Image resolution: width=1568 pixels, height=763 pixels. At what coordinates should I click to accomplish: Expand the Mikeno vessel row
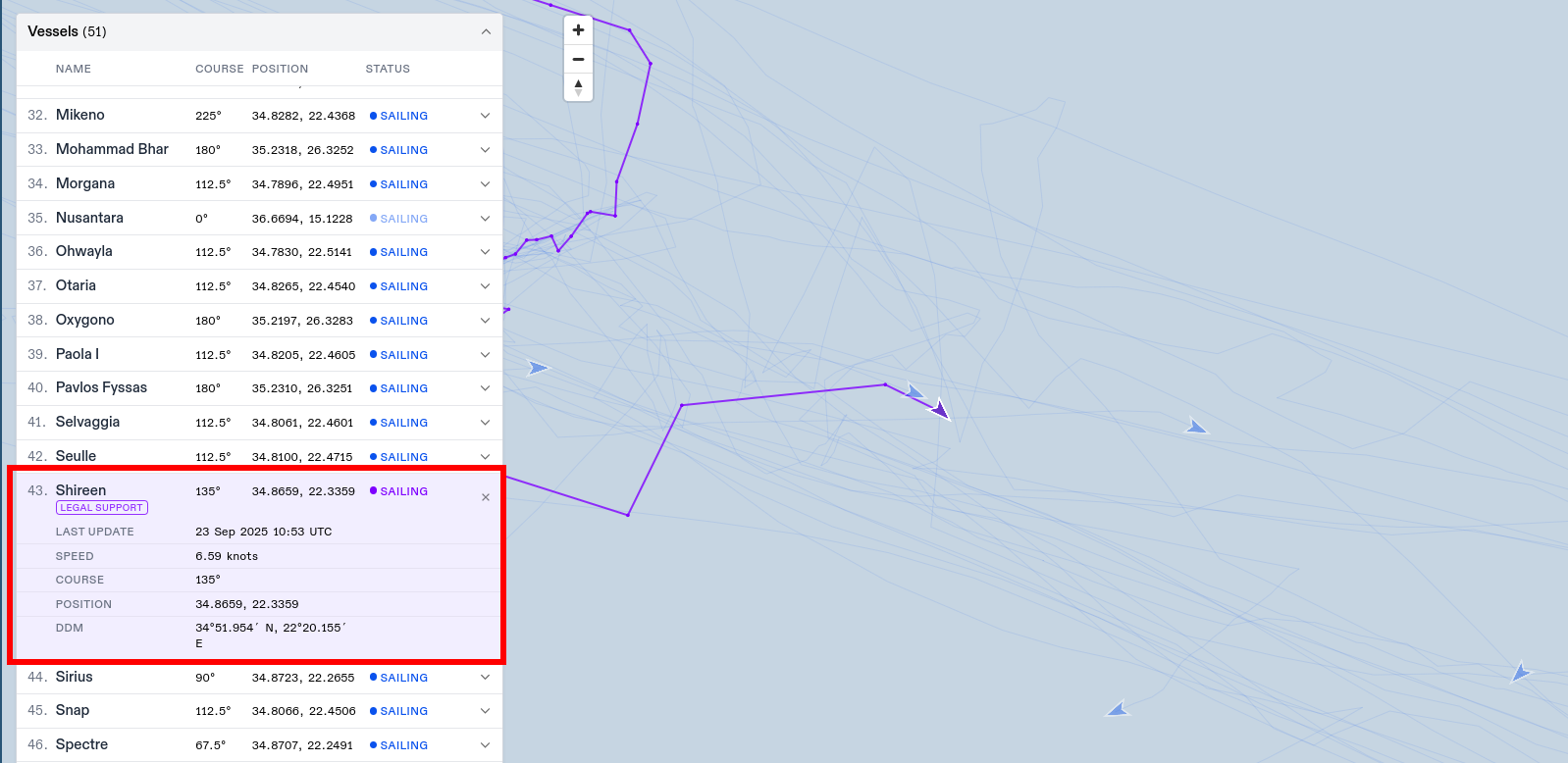point(485,116)
